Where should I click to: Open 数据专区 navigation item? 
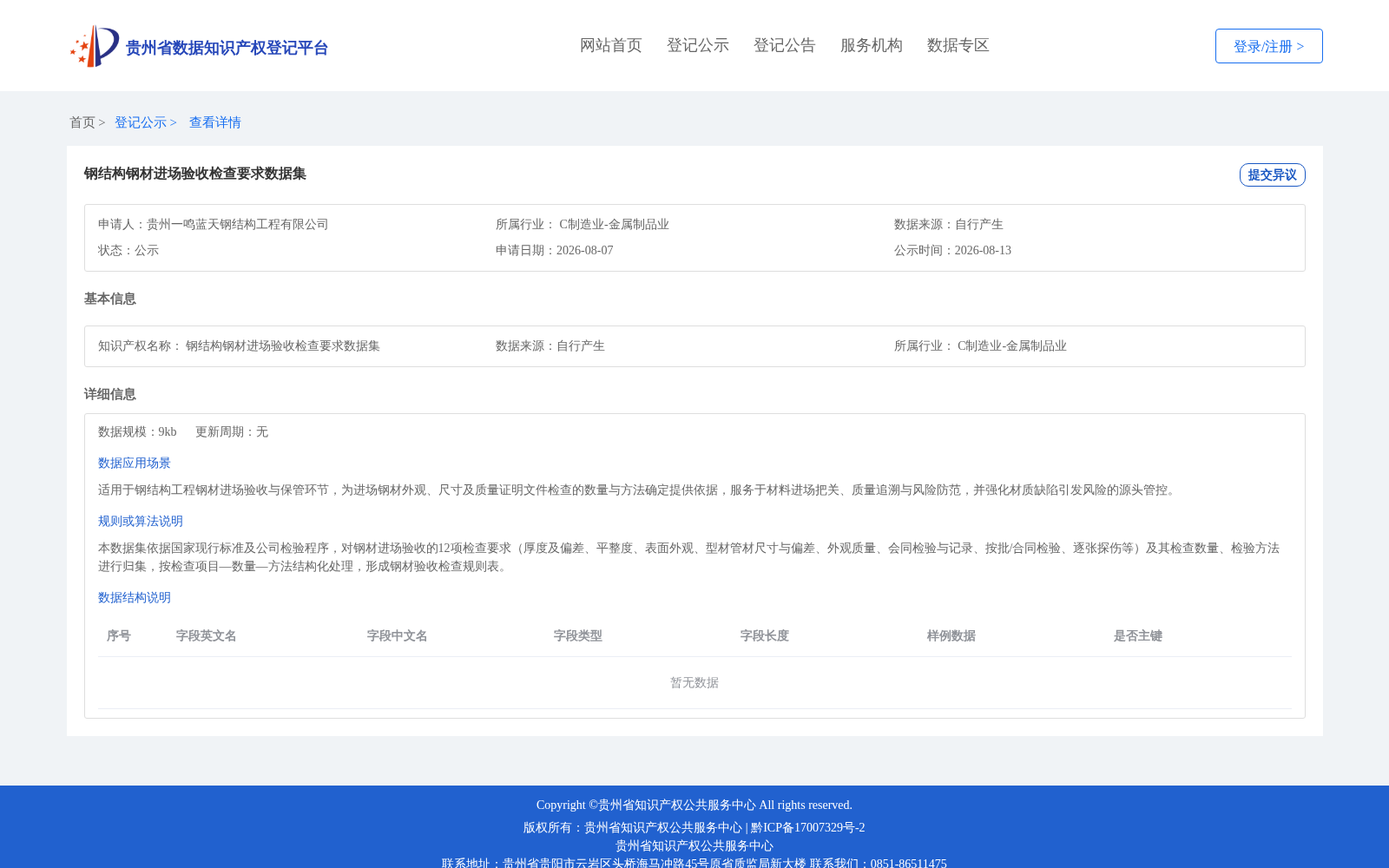[x=958, y=45]
